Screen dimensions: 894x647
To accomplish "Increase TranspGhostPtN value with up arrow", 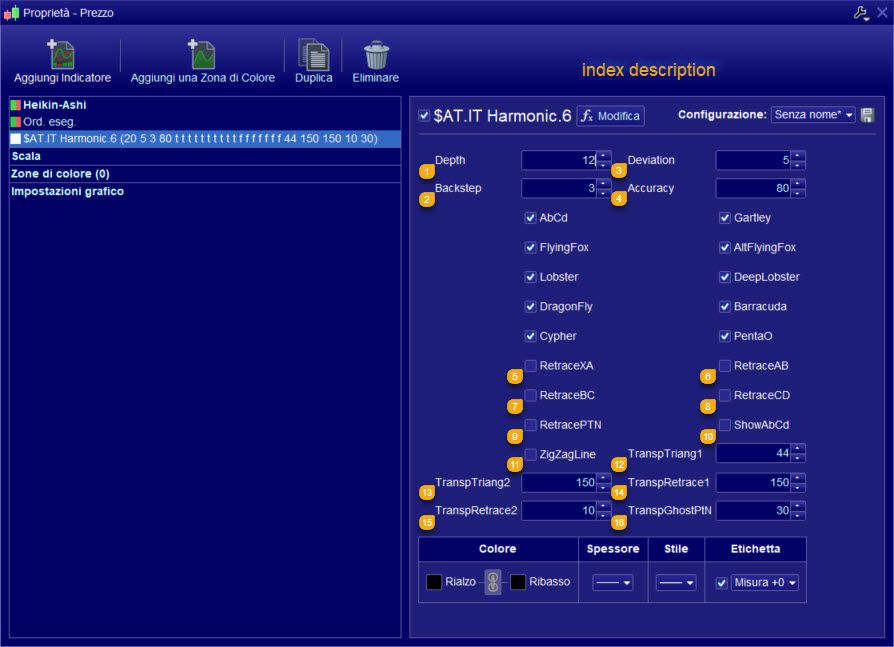I will pyautogui.click(x=798, y=506).
